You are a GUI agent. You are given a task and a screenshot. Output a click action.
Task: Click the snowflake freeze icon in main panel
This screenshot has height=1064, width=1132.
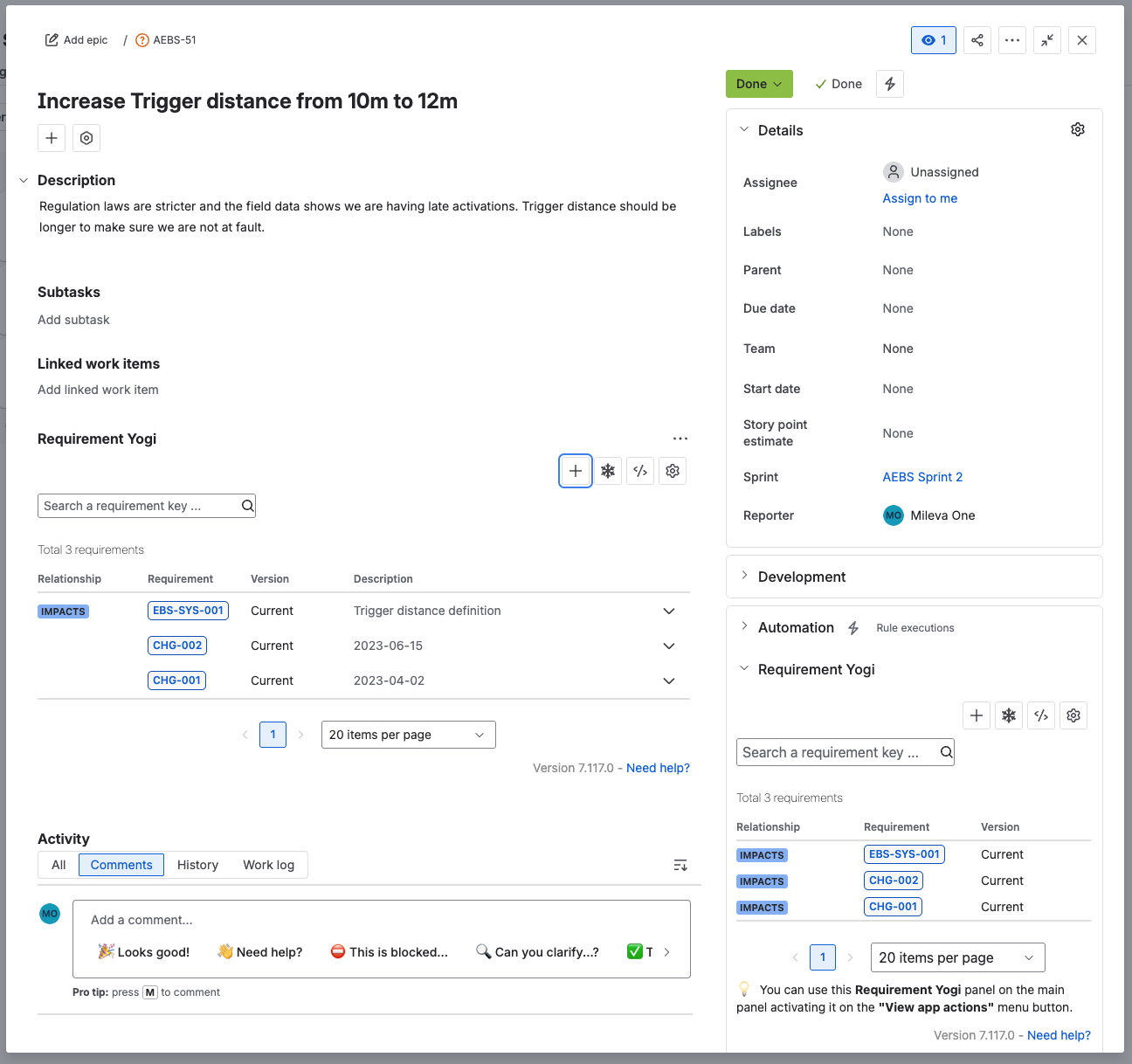608,471
